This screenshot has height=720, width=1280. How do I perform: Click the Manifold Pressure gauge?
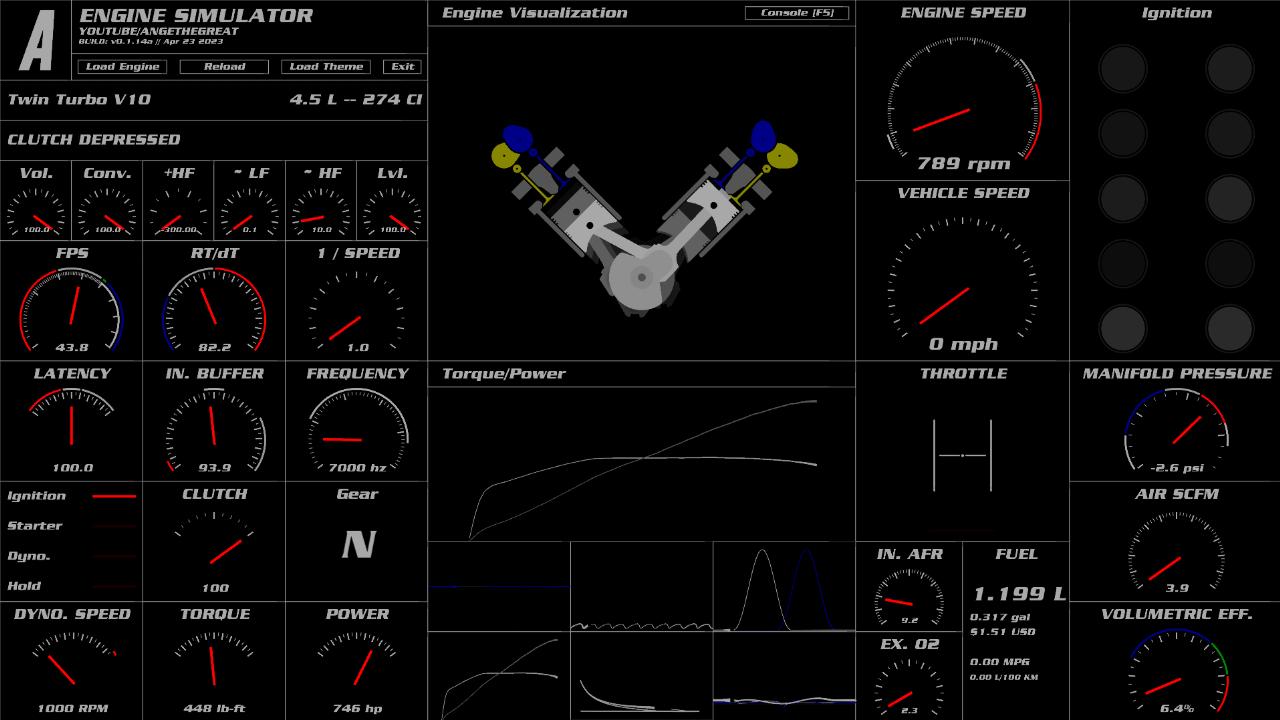coord(1176,430)
